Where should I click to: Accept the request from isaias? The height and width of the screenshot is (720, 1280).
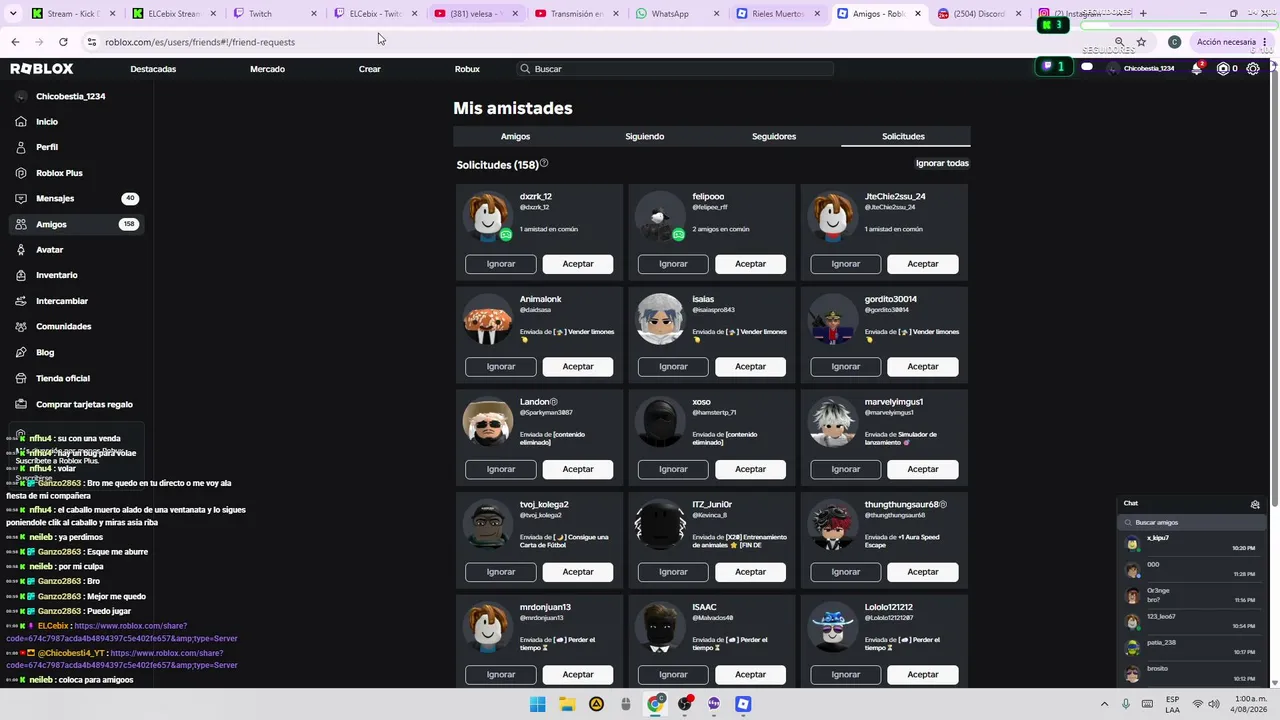click(x=751, y=367)
